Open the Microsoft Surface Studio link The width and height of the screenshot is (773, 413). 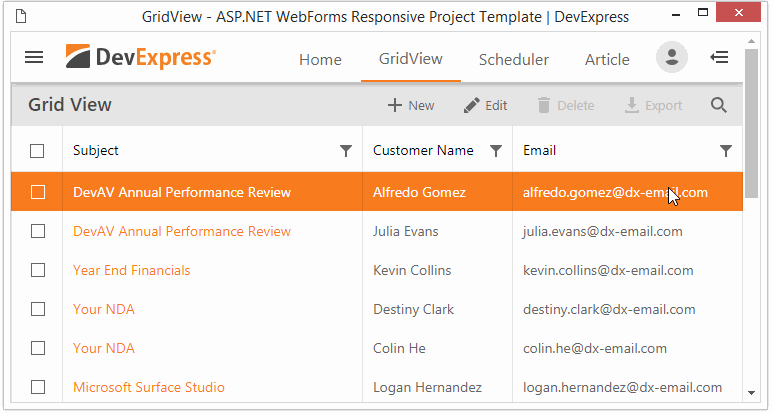click(148, 387)
